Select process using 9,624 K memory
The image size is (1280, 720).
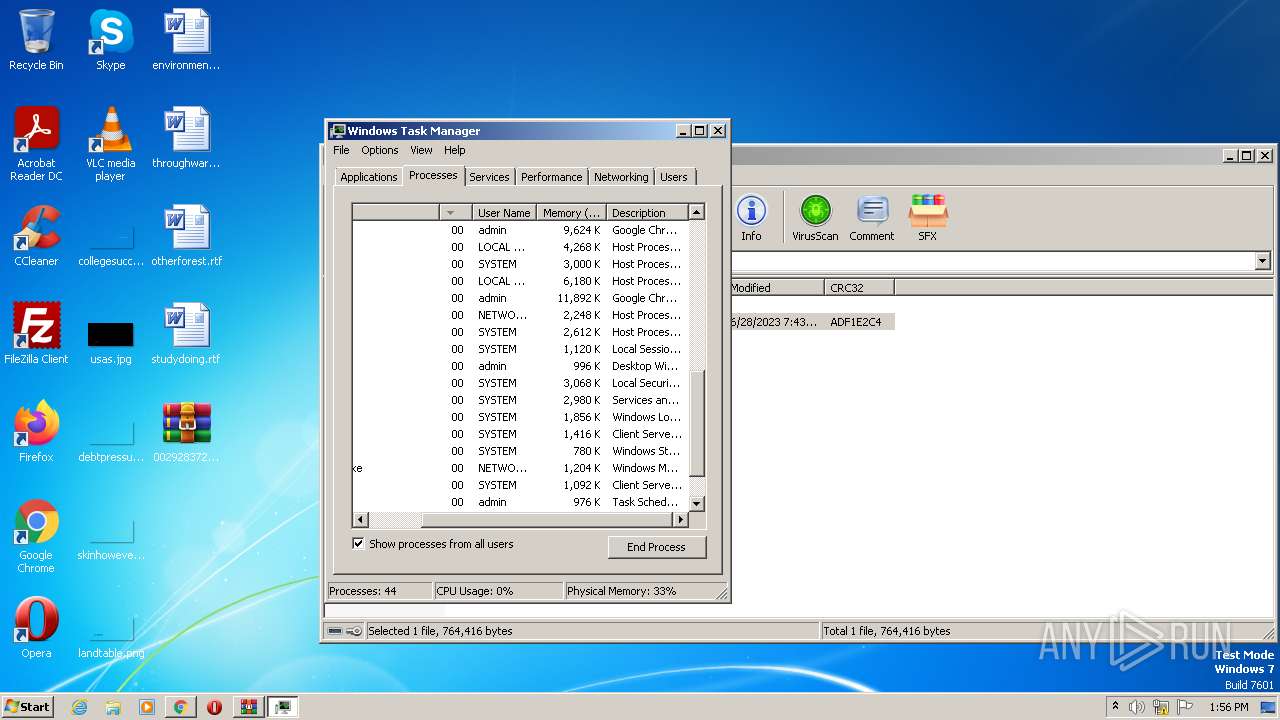pos(521,230)
